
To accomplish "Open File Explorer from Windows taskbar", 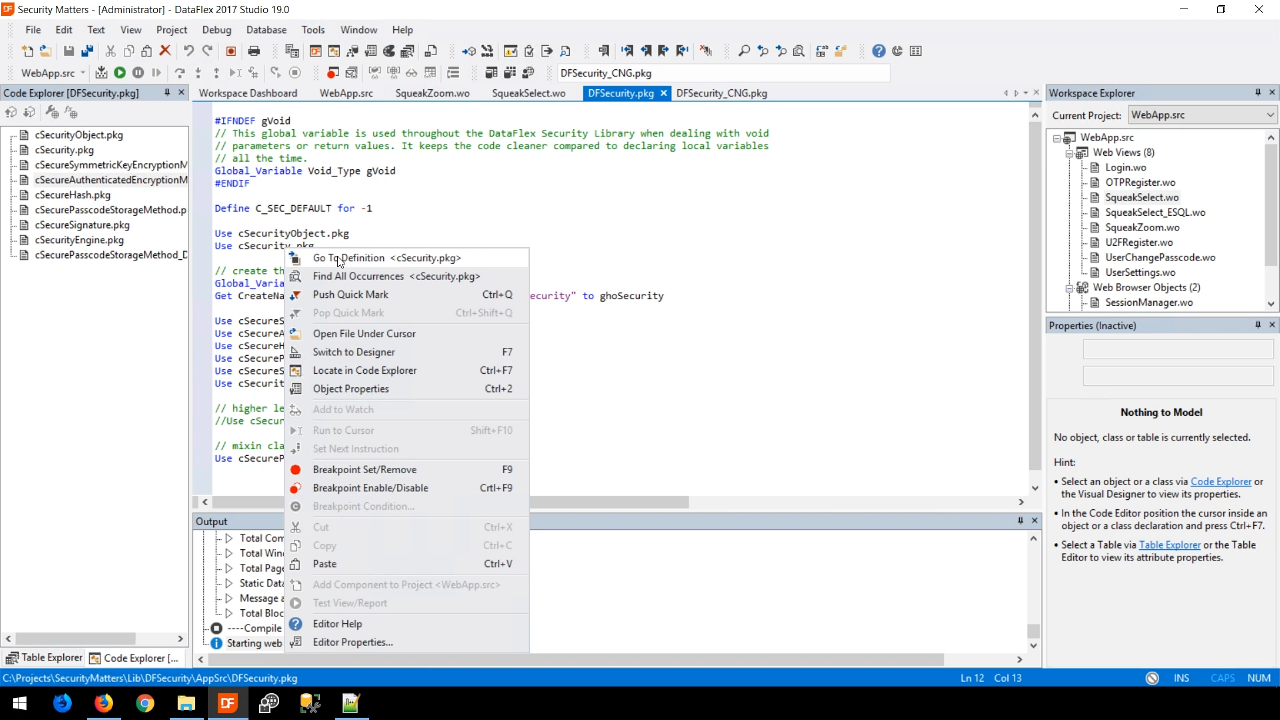I will (x=186, y=703).
